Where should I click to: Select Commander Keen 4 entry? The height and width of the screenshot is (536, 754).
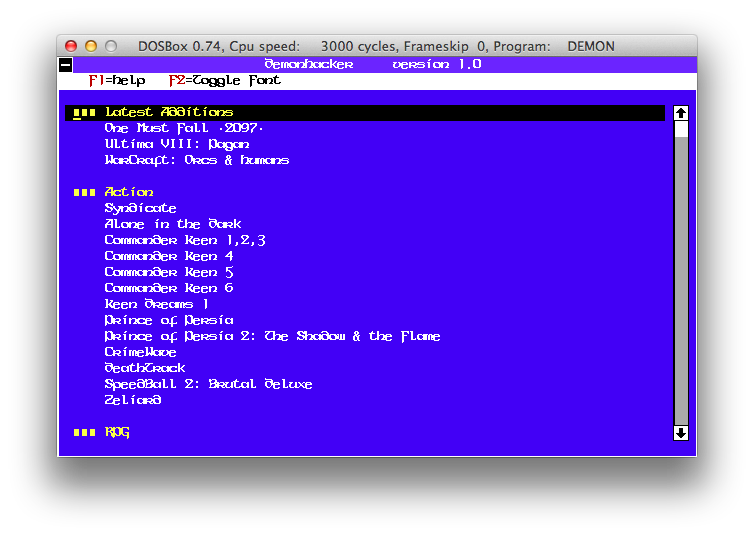click(169, 256)
